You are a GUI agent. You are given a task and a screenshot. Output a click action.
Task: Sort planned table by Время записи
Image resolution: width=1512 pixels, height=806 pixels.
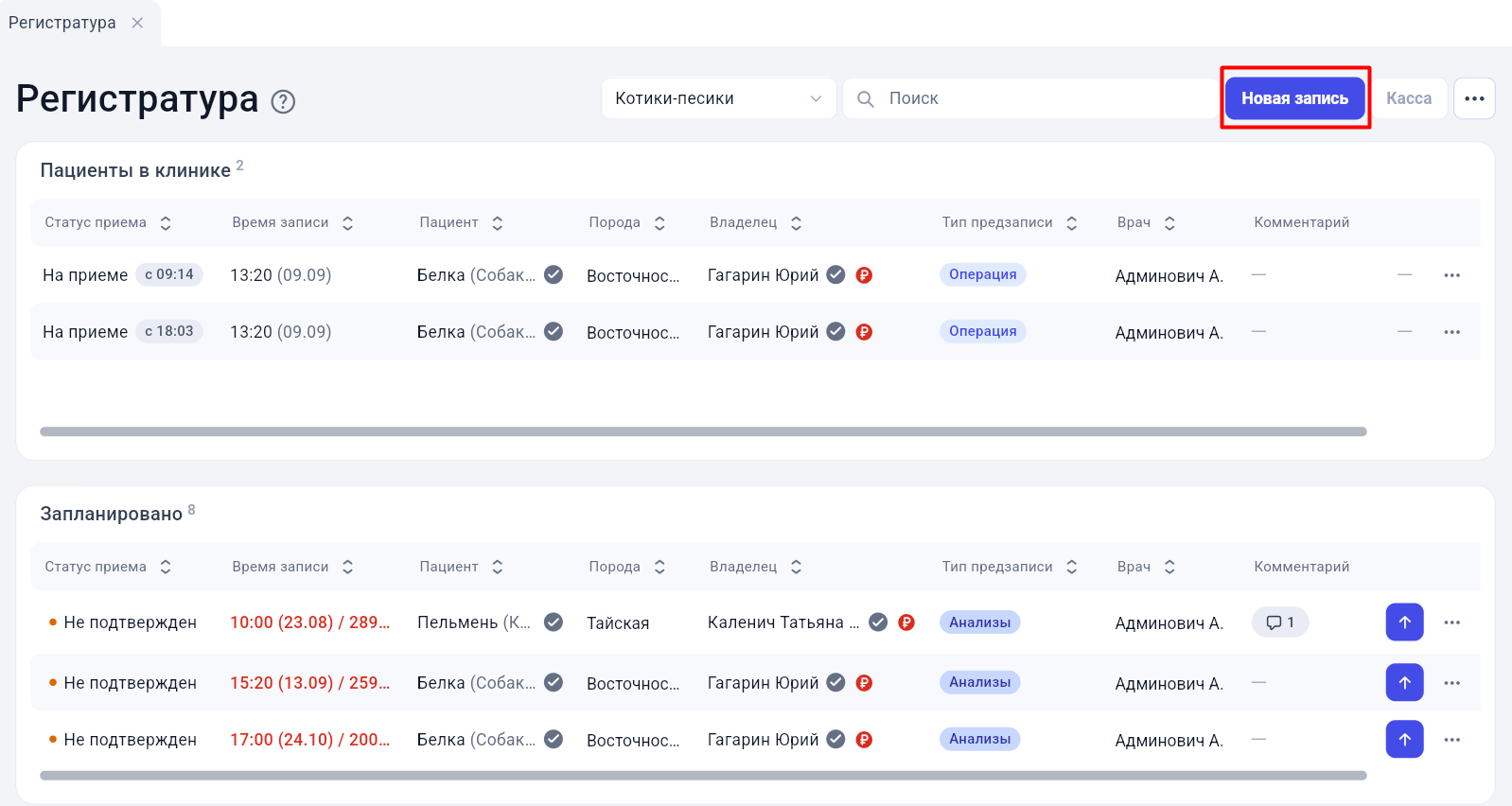(x=347, y=567)
